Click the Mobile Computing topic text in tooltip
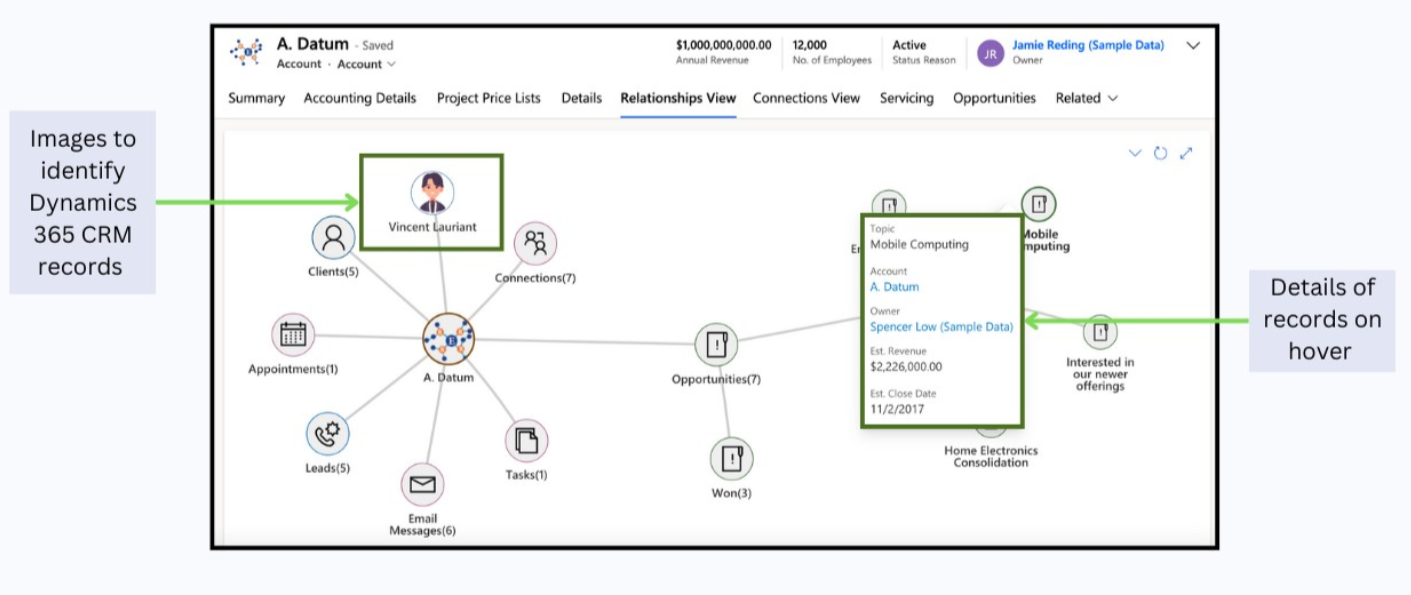The height and width of the screenshot is (595, 1411). point(919,244)
